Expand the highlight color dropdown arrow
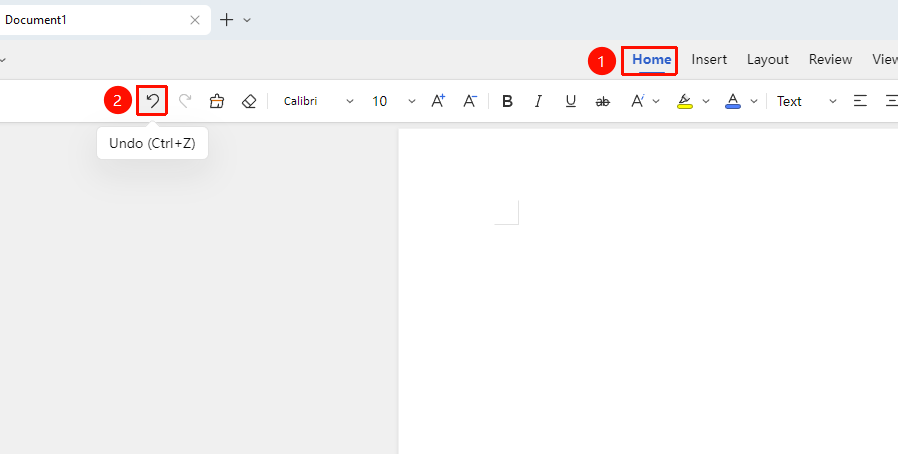Viewport: 898px width, 454px height. pos(706,101)
